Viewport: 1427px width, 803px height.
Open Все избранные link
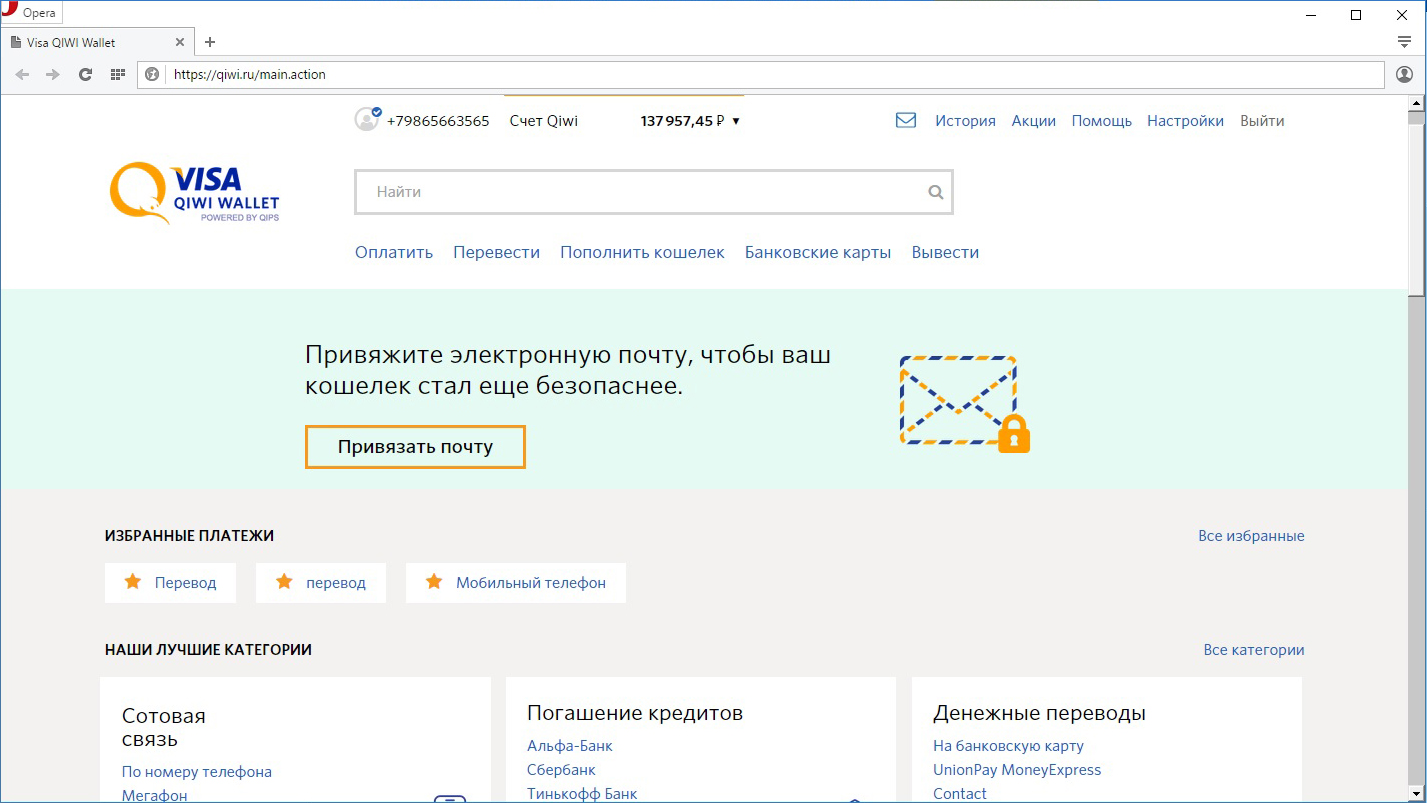(1251, 536)
